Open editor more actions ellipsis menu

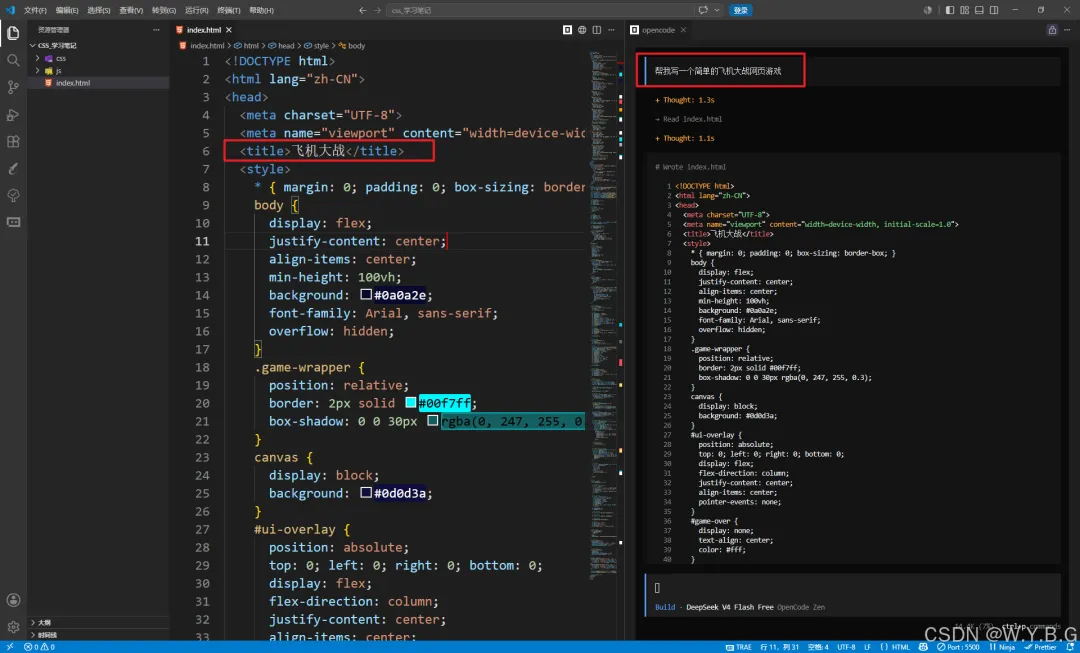tap(611, 30)
